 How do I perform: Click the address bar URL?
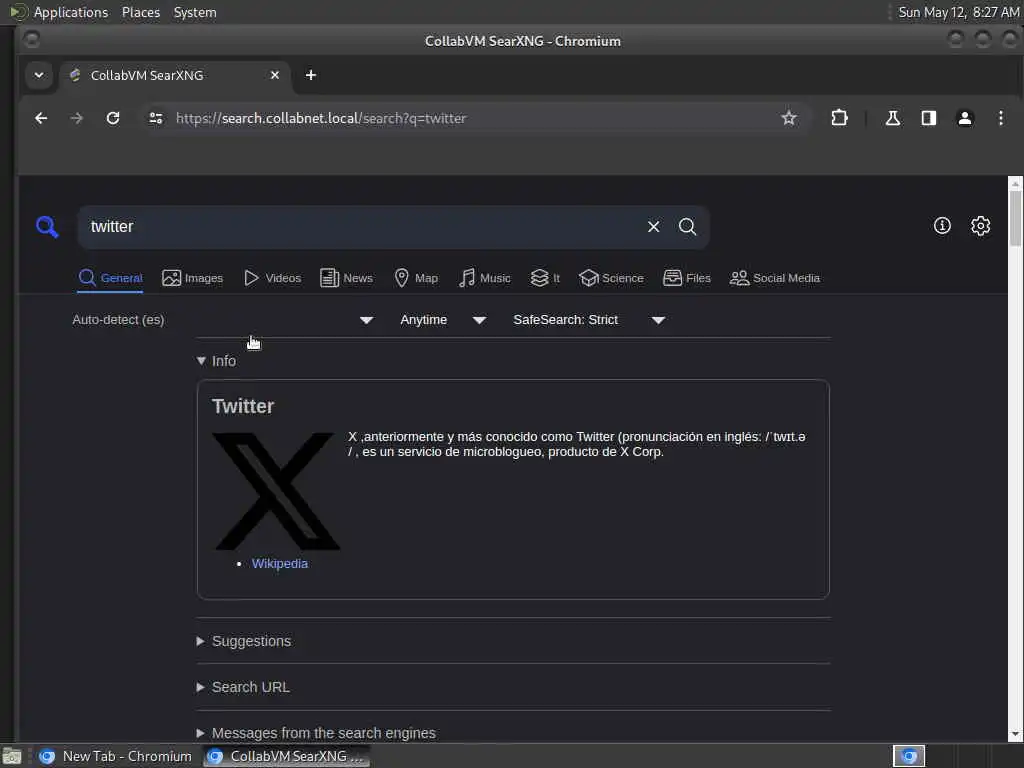(x=321, y=118)
